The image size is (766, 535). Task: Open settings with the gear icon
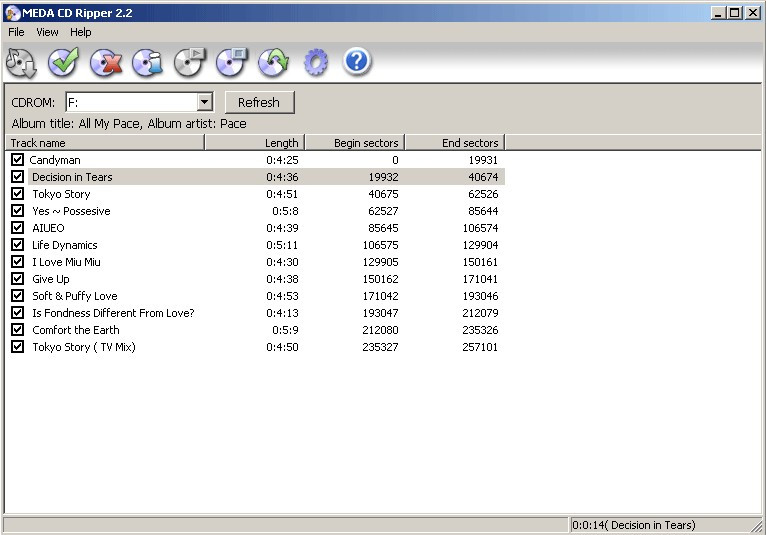coord(316,63)
